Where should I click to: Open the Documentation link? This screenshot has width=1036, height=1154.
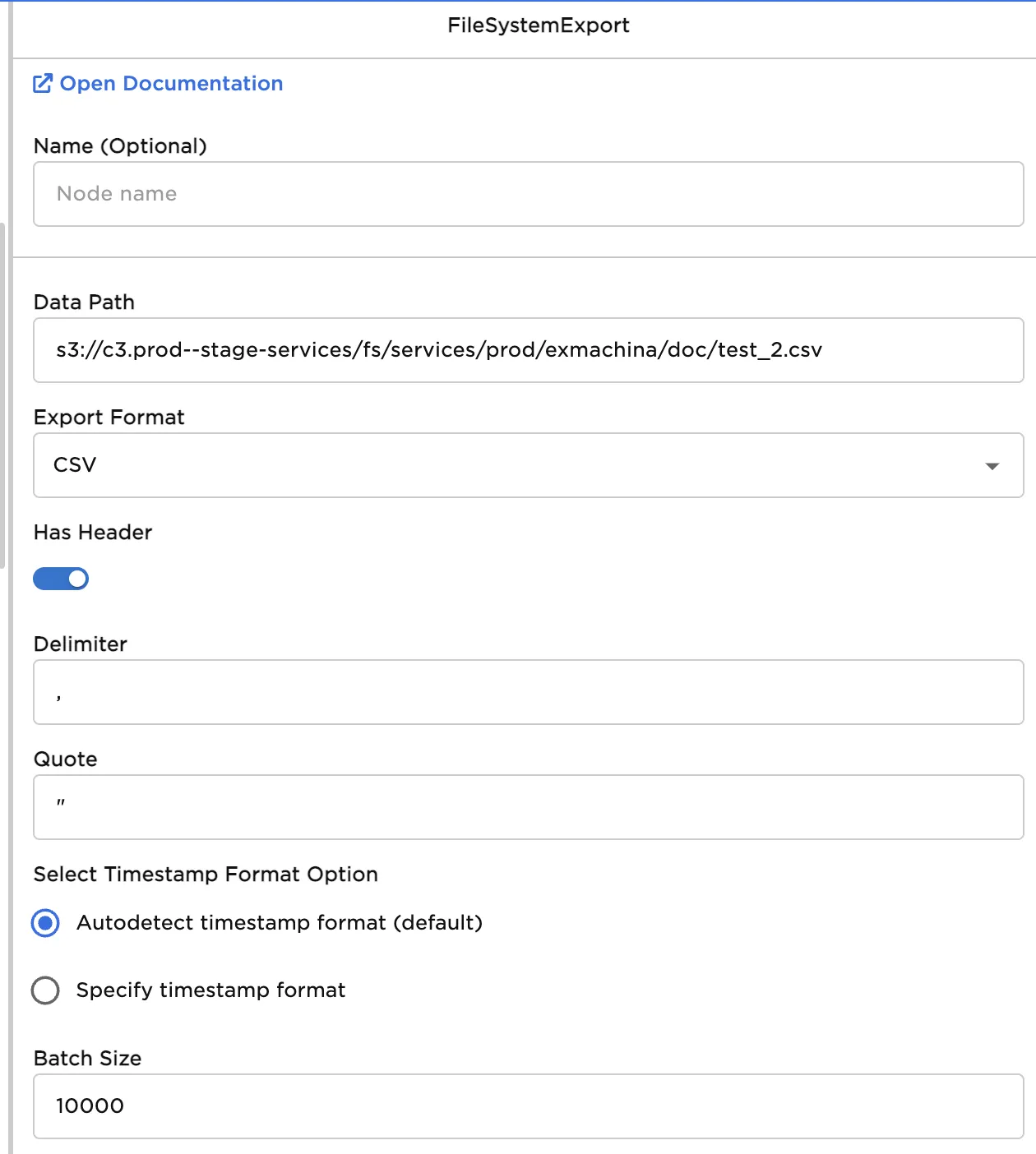171,84
